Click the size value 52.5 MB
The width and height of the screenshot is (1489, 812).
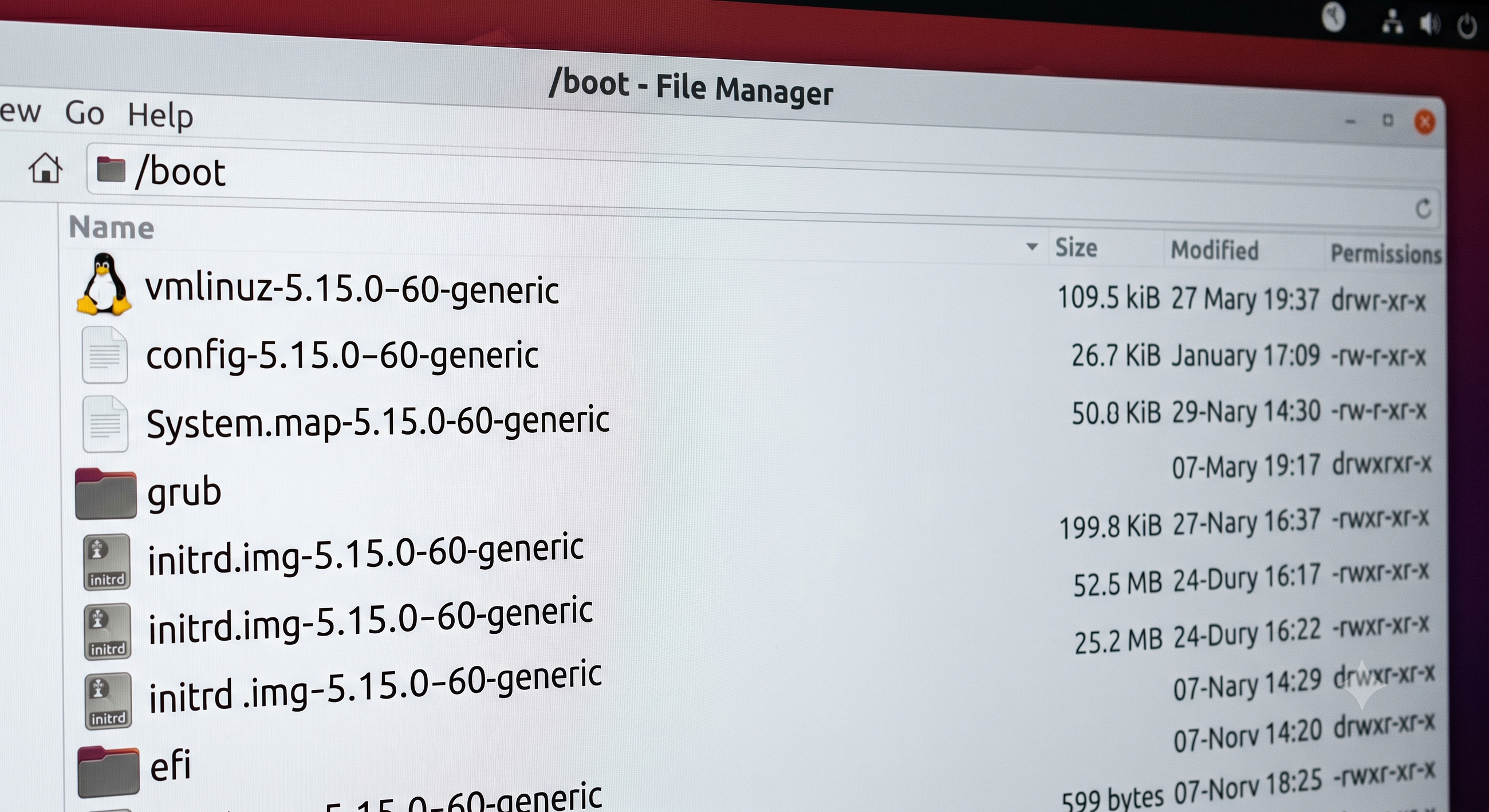pyautogui.click(x=1118, y=584)
